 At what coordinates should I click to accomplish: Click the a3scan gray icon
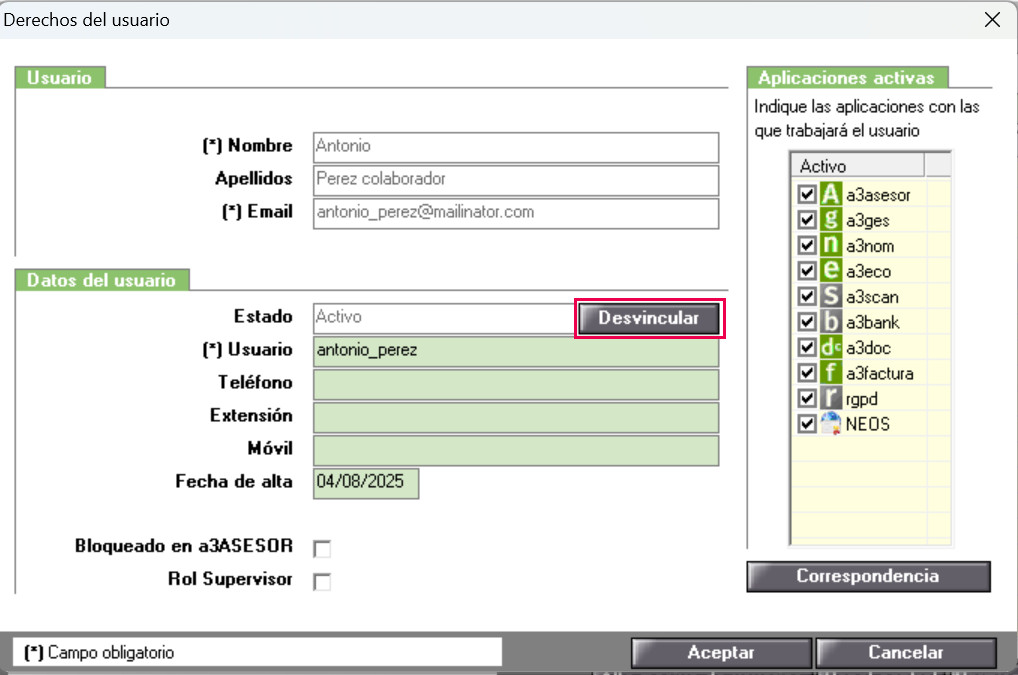(x=830, y=296)
